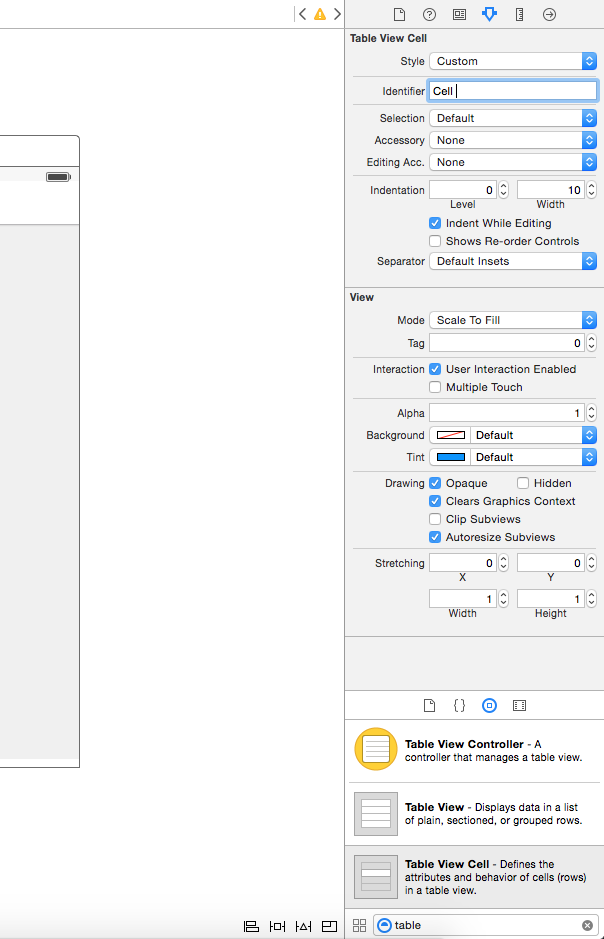The image size is (604, 939).
Task: Enable Shows Re-order Controls checkbox
Action: (x=435, y=241)
